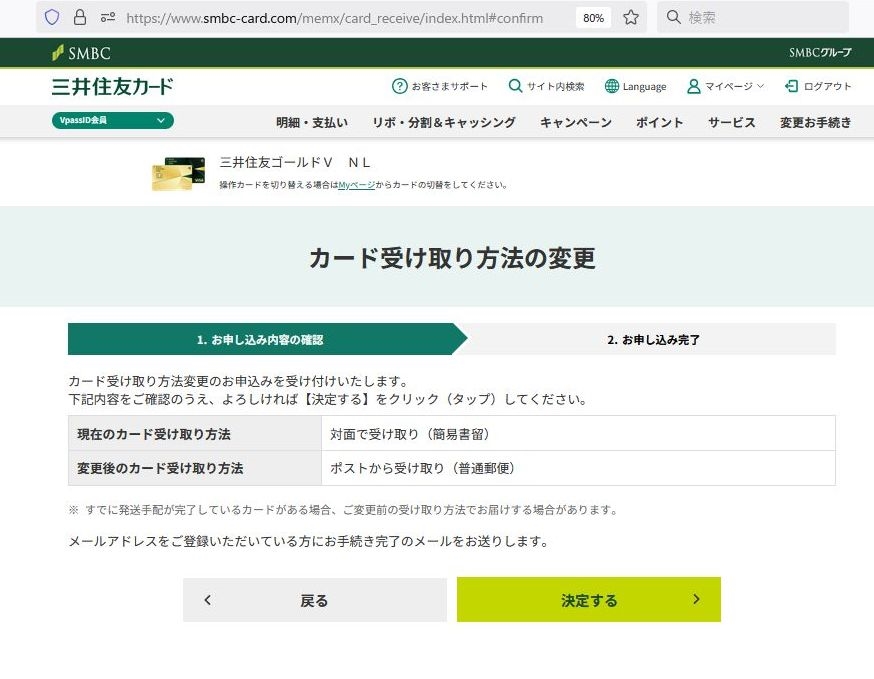This screenshot has width=874, height=679.
Task: Click the browser search box with 検索
Action: pos(752,17)
